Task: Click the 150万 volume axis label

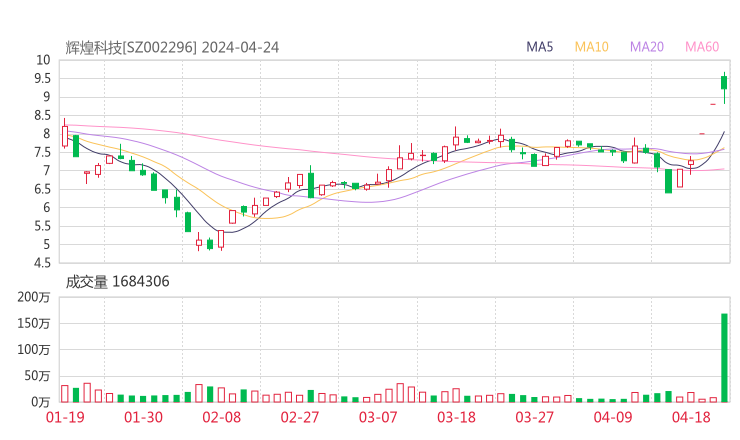Action: 34,323
